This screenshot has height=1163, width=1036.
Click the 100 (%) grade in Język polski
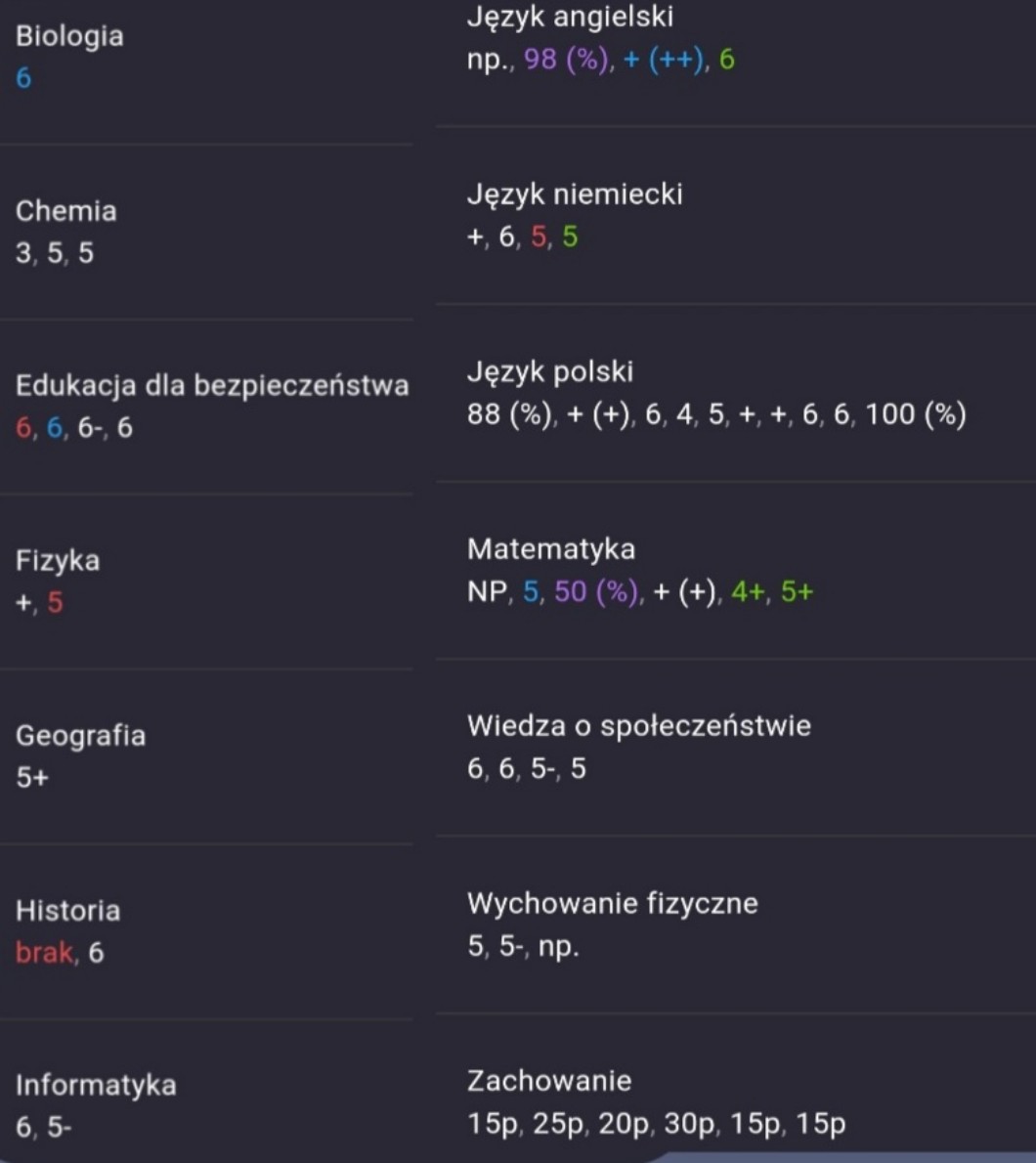pos(915,414)
